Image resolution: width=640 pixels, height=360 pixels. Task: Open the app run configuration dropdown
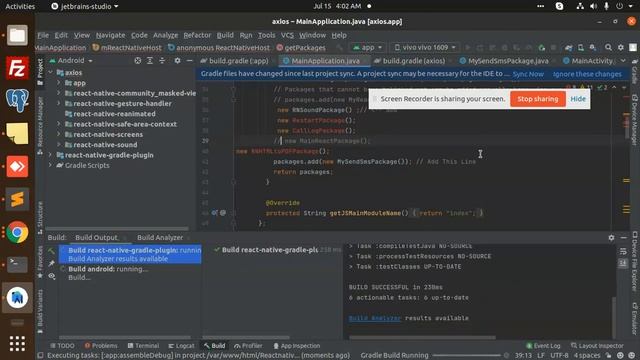[367, 48]
